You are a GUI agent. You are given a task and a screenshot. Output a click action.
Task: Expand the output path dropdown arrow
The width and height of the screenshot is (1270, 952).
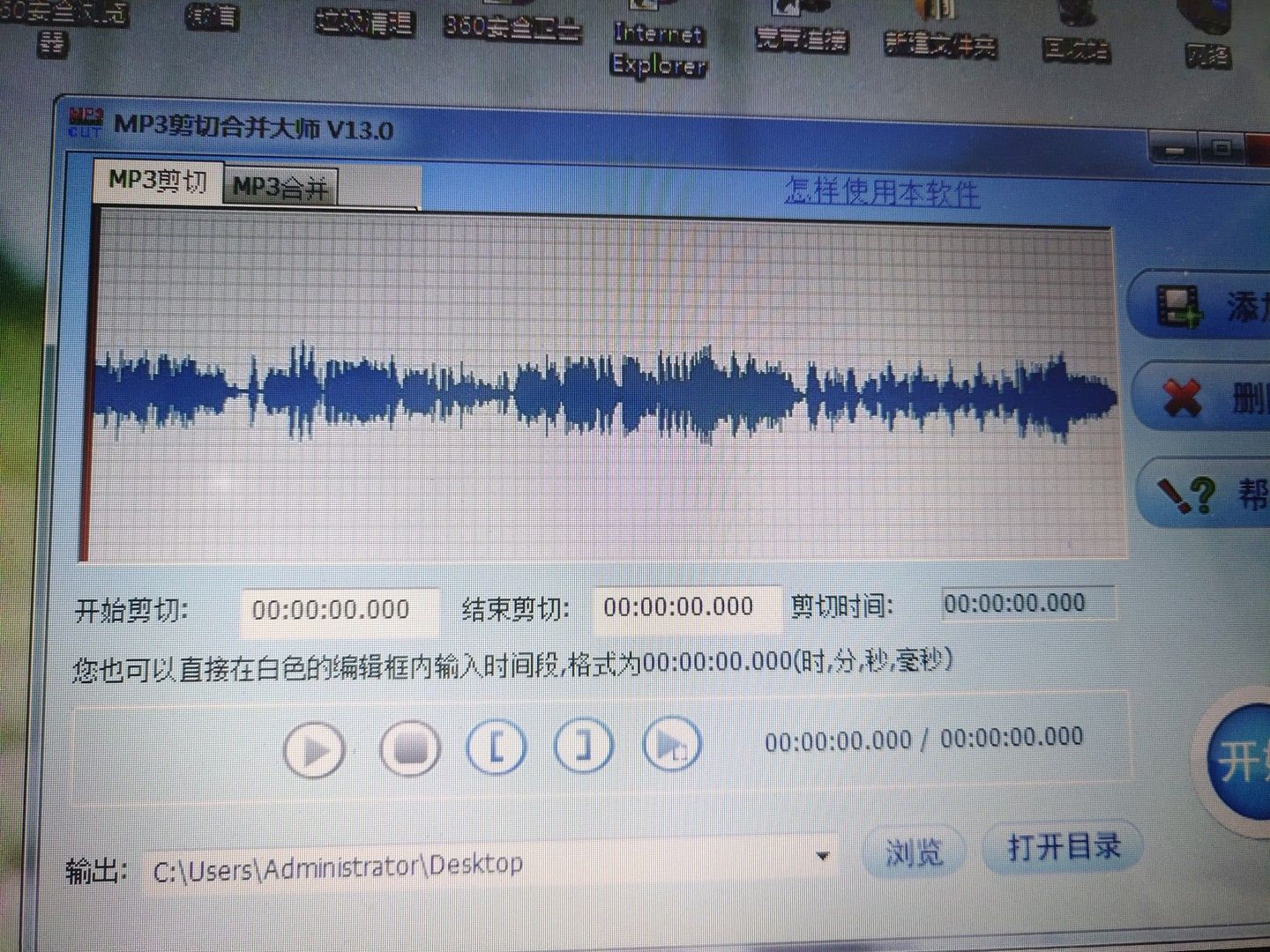click(822, 856)
